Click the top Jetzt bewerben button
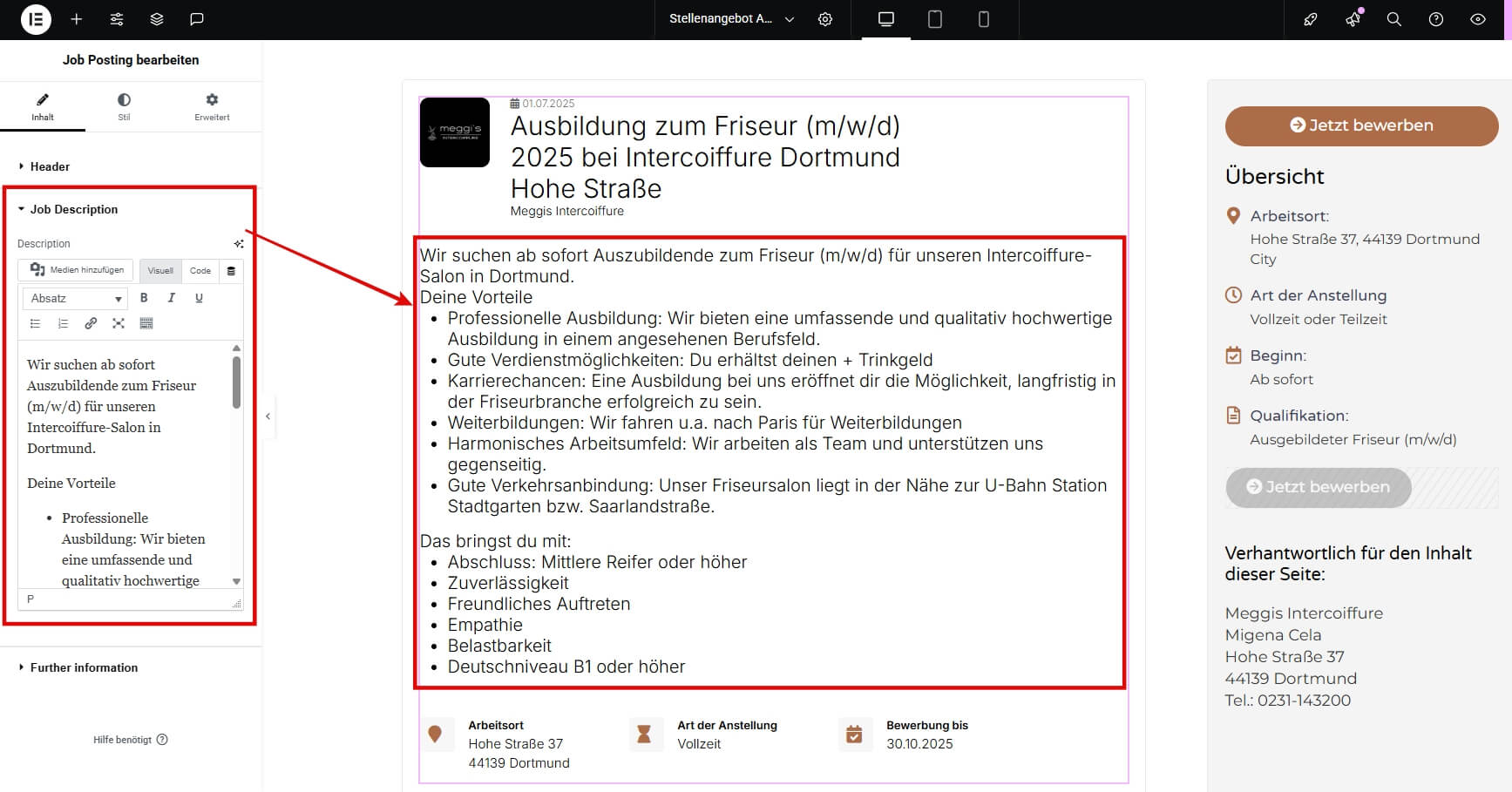The width and height of the screenshot is (1512, 792). click(x=1361, y=125)
